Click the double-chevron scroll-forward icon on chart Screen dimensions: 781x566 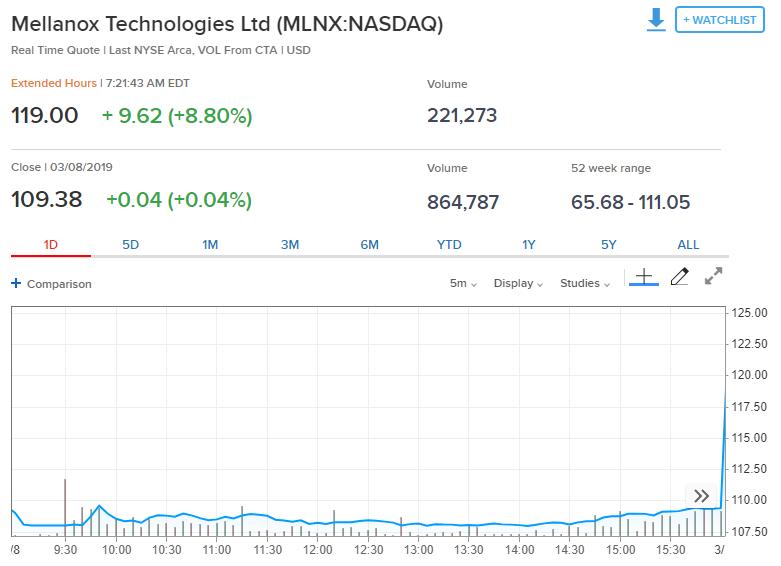coord(701,496)
